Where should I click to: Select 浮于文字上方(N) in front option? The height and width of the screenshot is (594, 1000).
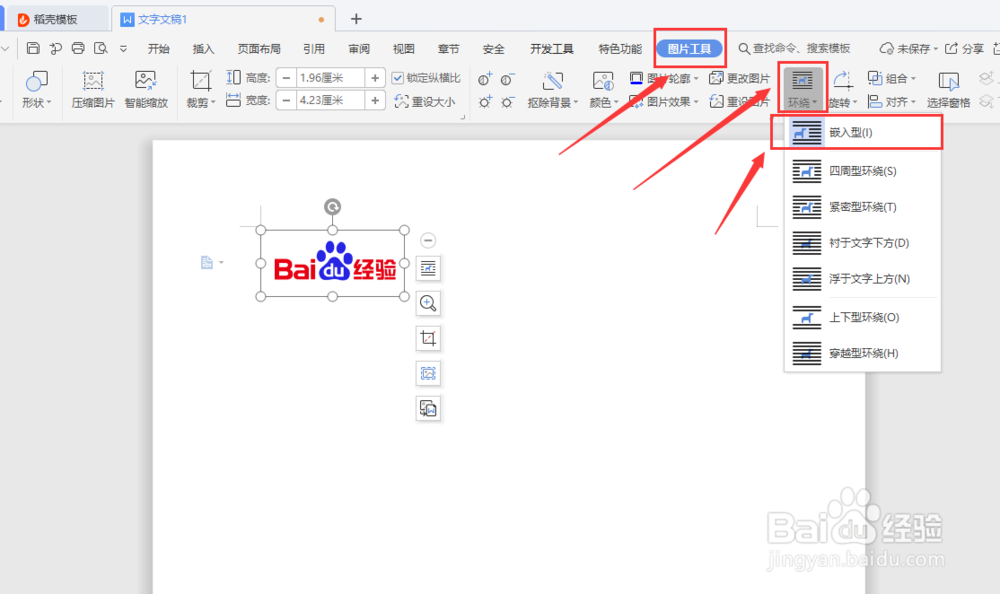862,279
